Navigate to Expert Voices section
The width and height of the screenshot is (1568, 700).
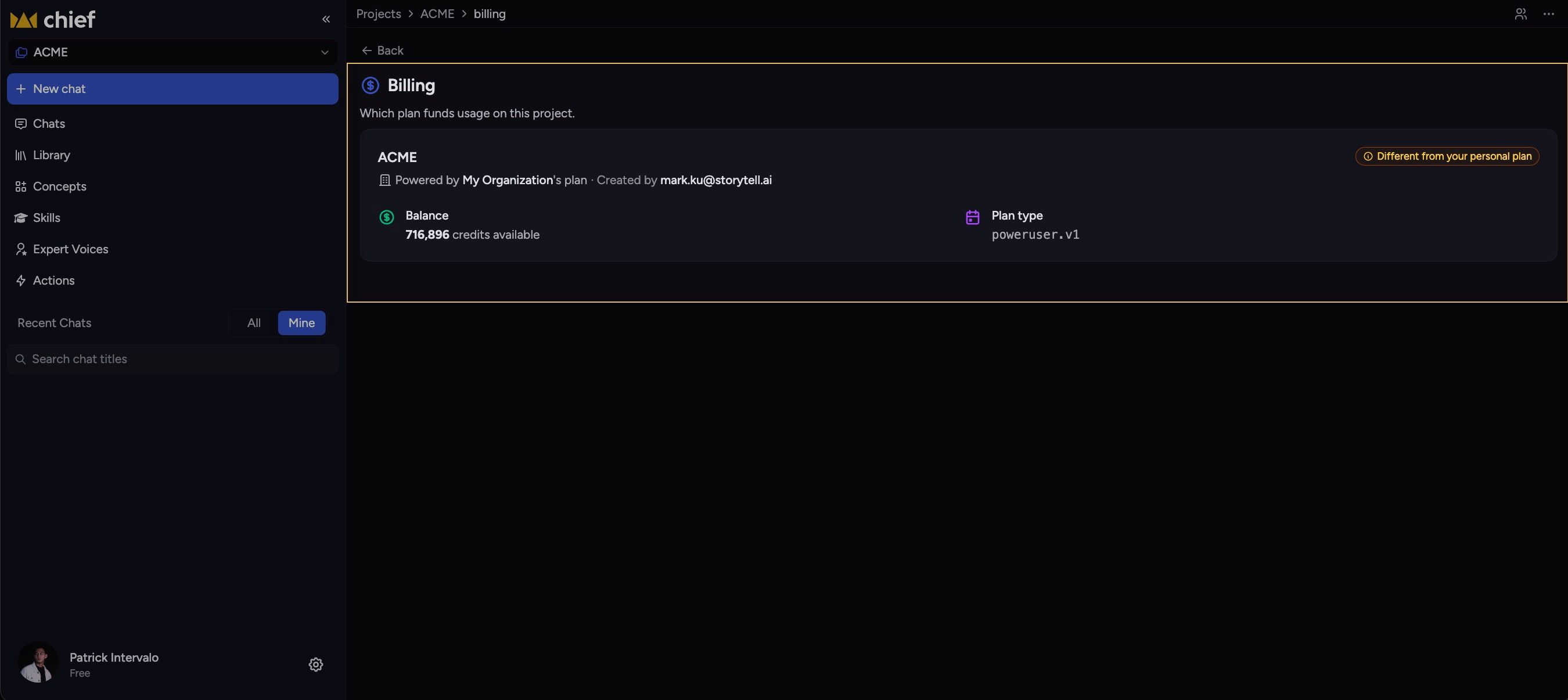(71, 249)
